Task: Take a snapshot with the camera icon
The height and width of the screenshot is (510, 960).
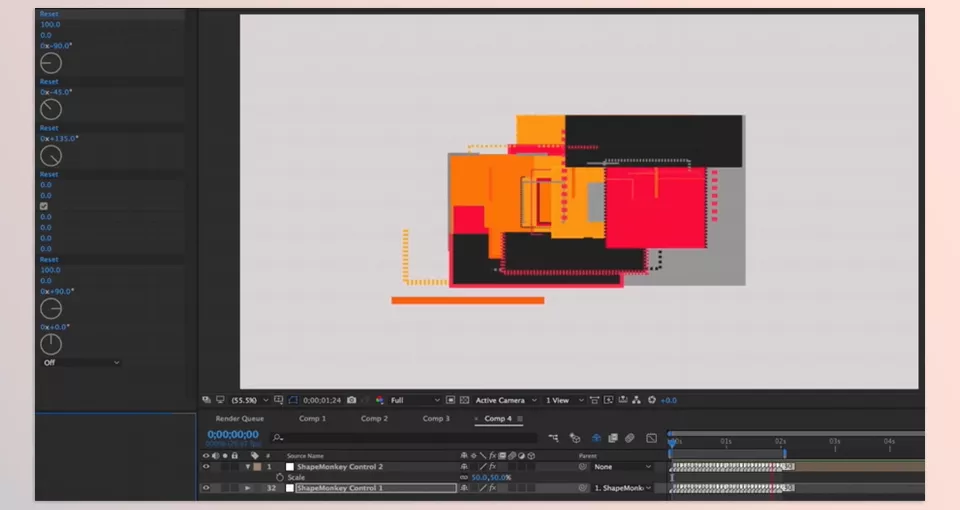Action: pyautogui.click(x=351, y=400)
